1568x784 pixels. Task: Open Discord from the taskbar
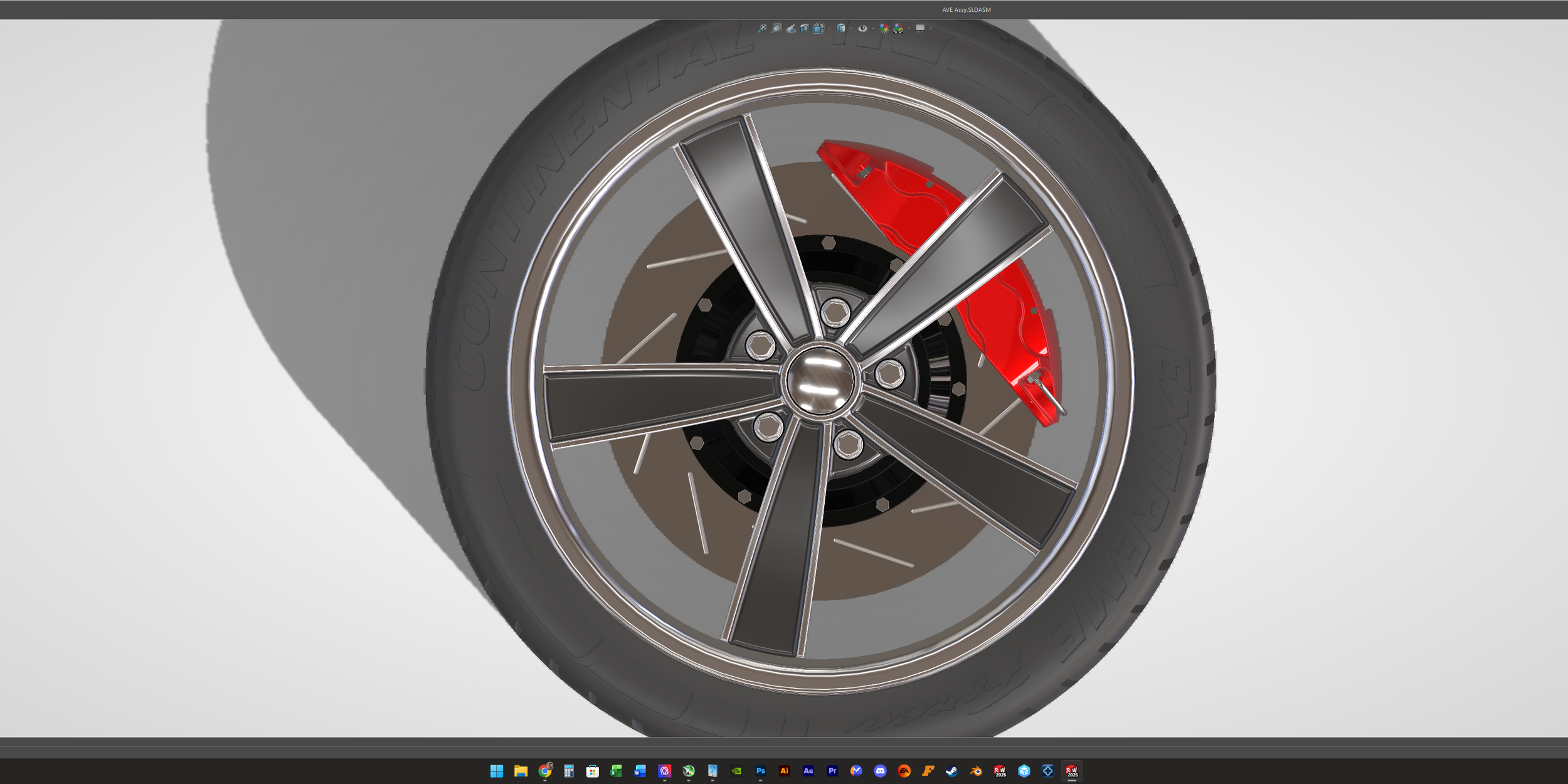880,771
